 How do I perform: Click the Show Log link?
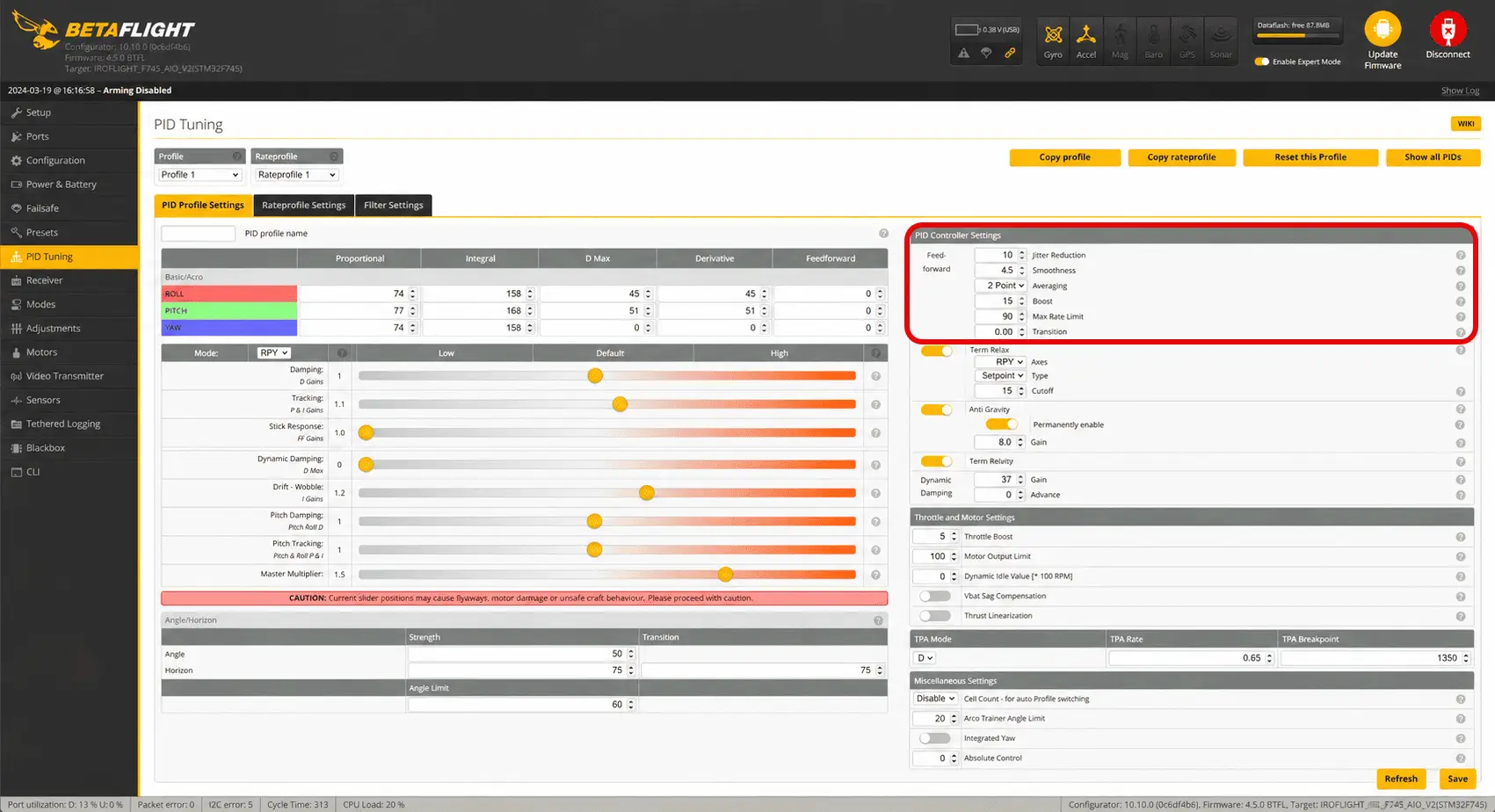(1460, 91)
